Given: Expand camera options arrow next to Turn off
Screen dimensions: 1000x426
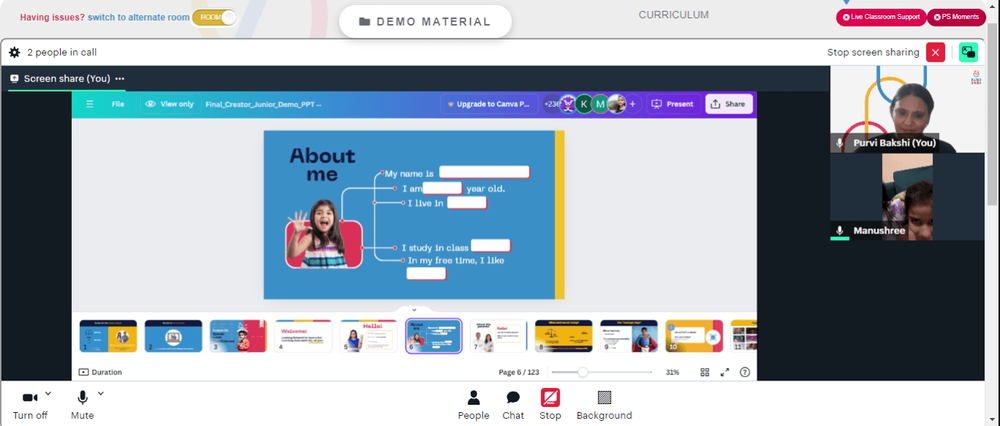Looking at the screenshot, I should 48,393.
